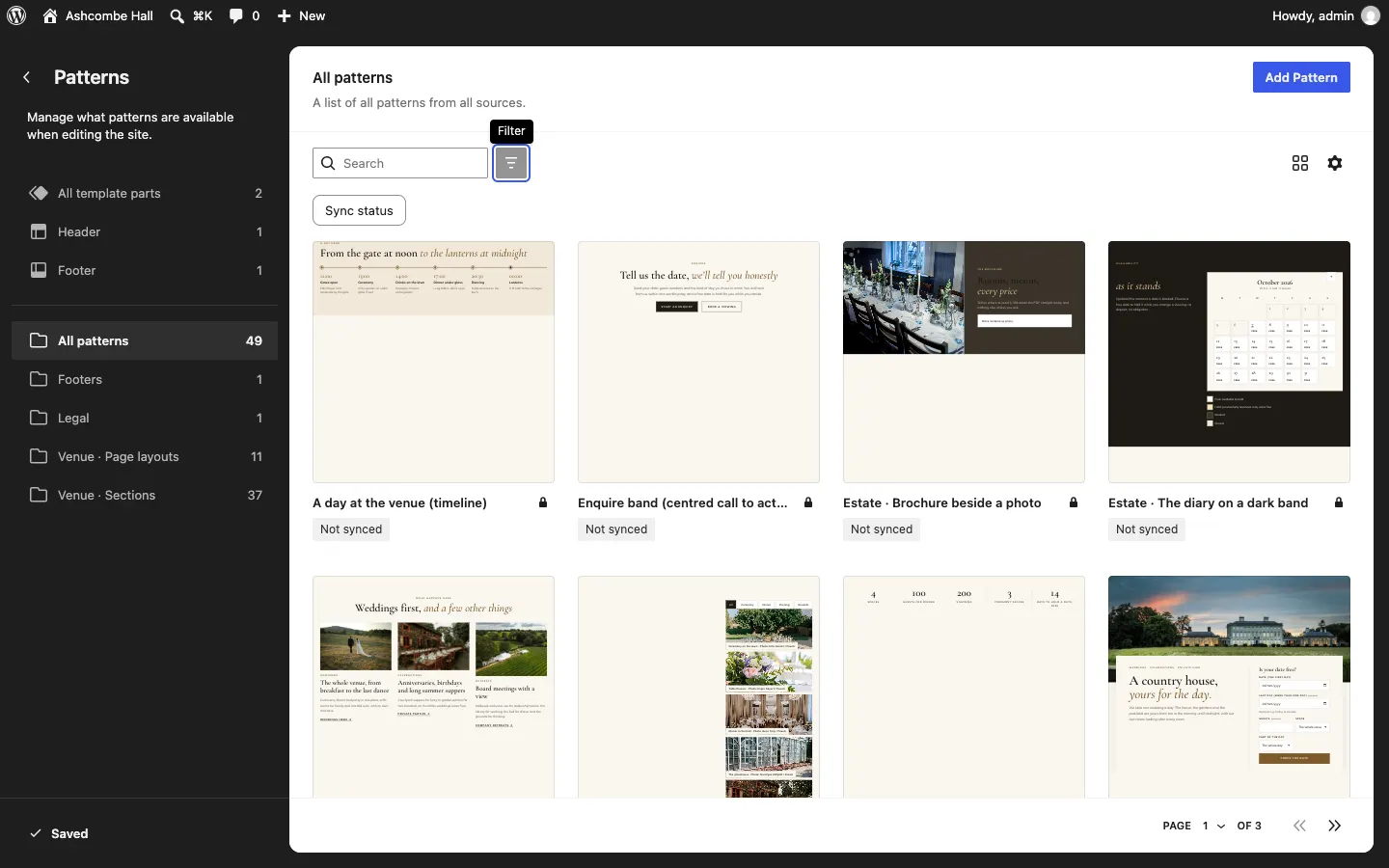Image resolution: width=1389 pixels, height=868 pixels.
Task: Open comments bubble in admin bar
Action: pos(245,15)
